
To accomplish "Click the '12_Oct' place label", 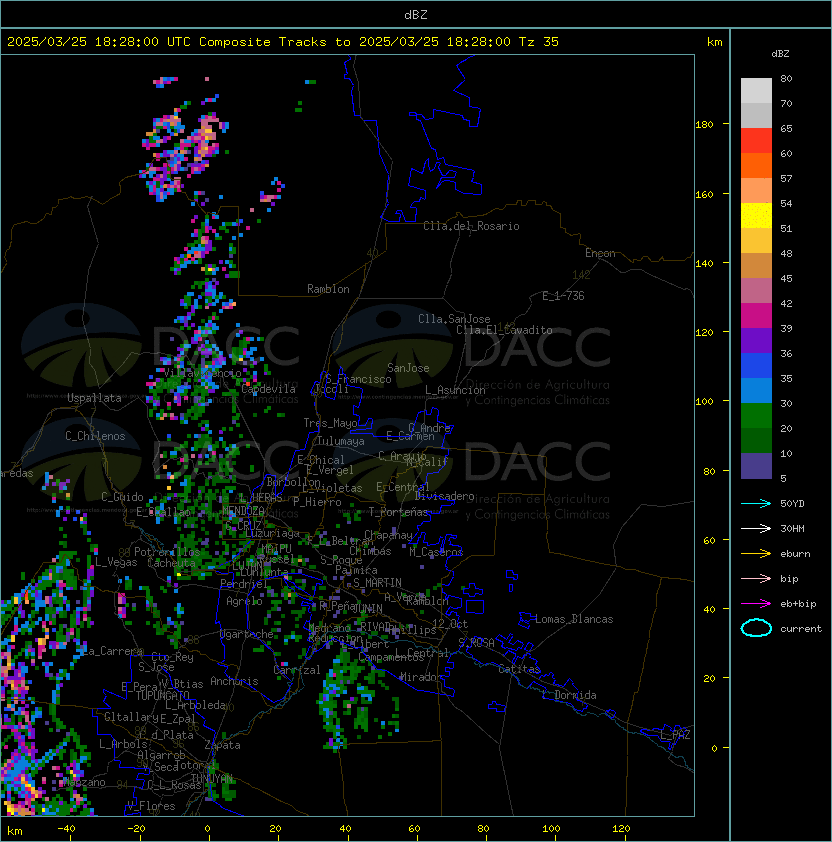I will tap(450, 624).
